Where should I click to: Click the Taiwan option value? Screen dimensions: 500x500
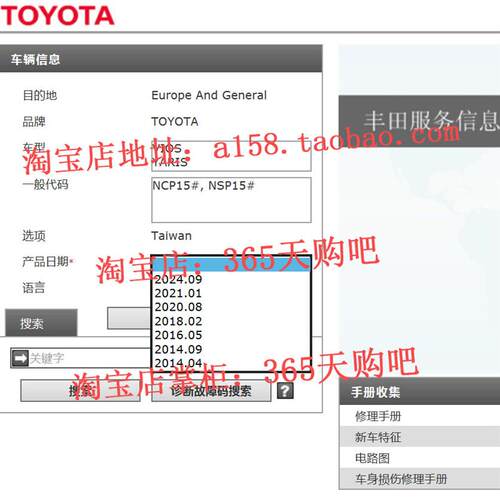(172, 236)
